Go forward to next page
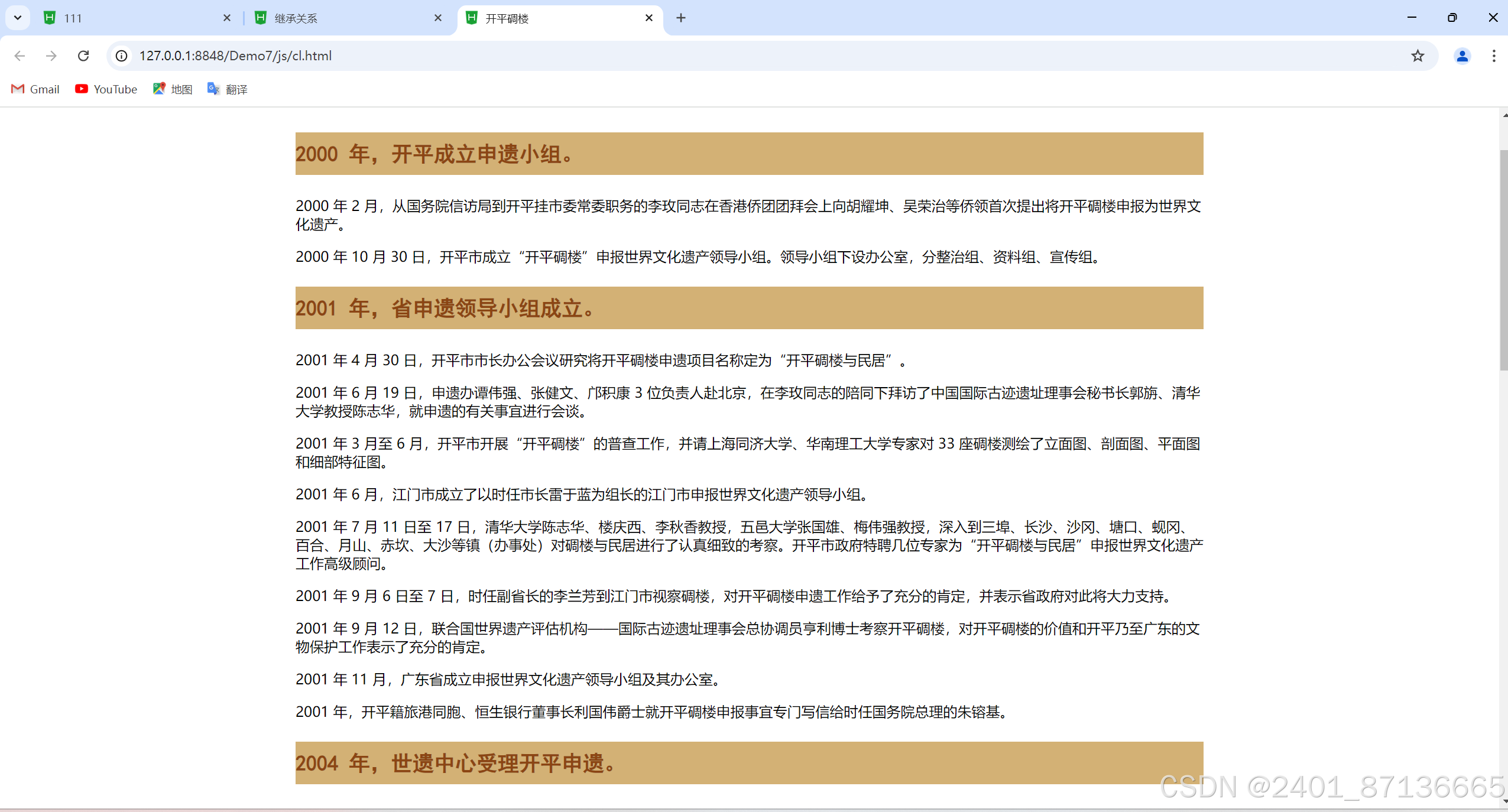Screen dimensions: 1508x812 (51, 56)
